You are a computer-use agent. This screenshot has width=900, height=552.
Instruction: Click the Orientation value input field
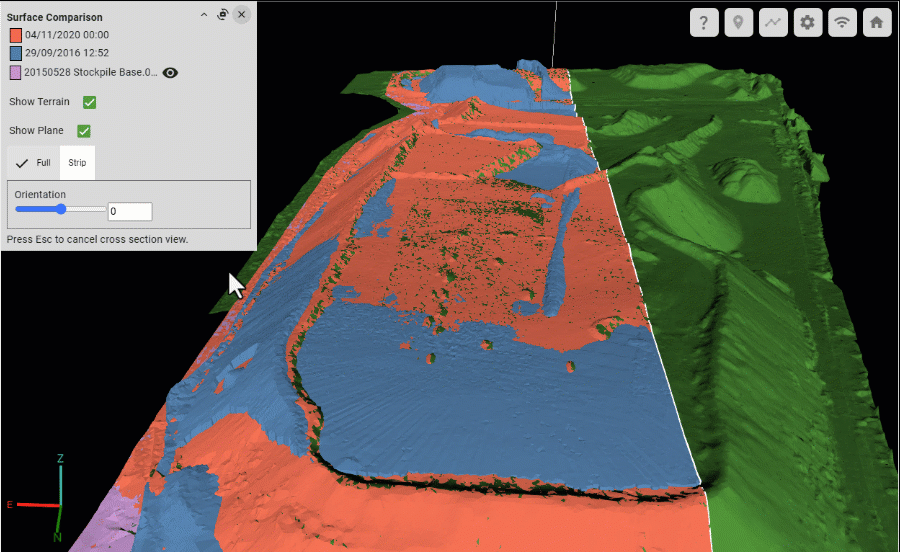[130, 211]
